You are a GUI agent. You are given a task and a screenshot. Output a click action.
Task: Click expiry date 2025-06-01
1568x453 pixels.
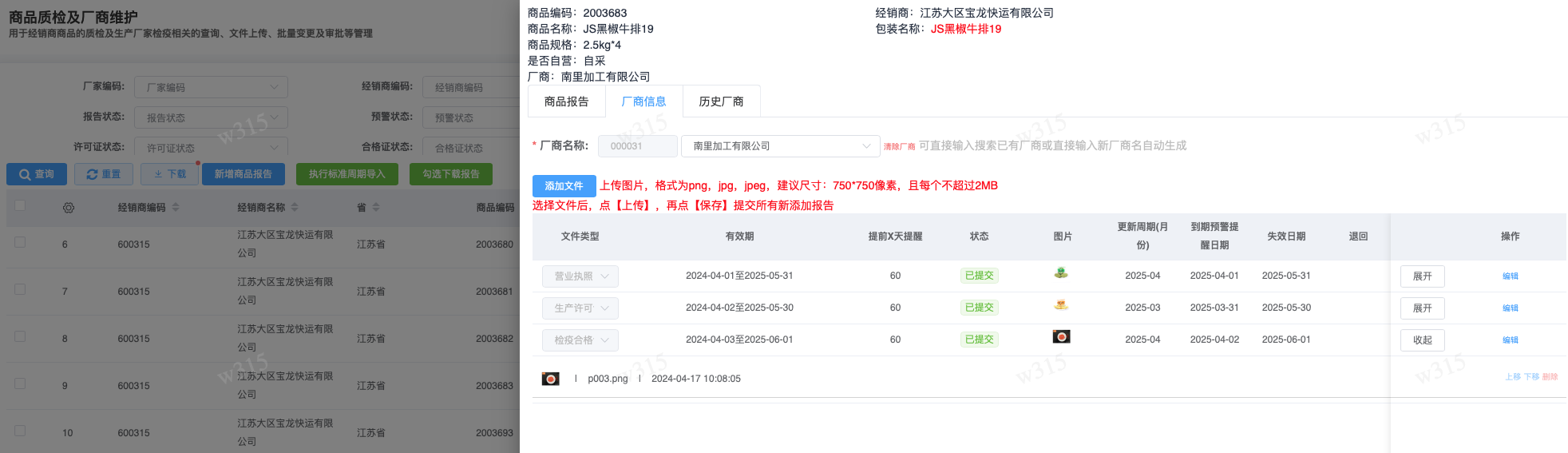pyautogui.click(x=1286, y=340)
